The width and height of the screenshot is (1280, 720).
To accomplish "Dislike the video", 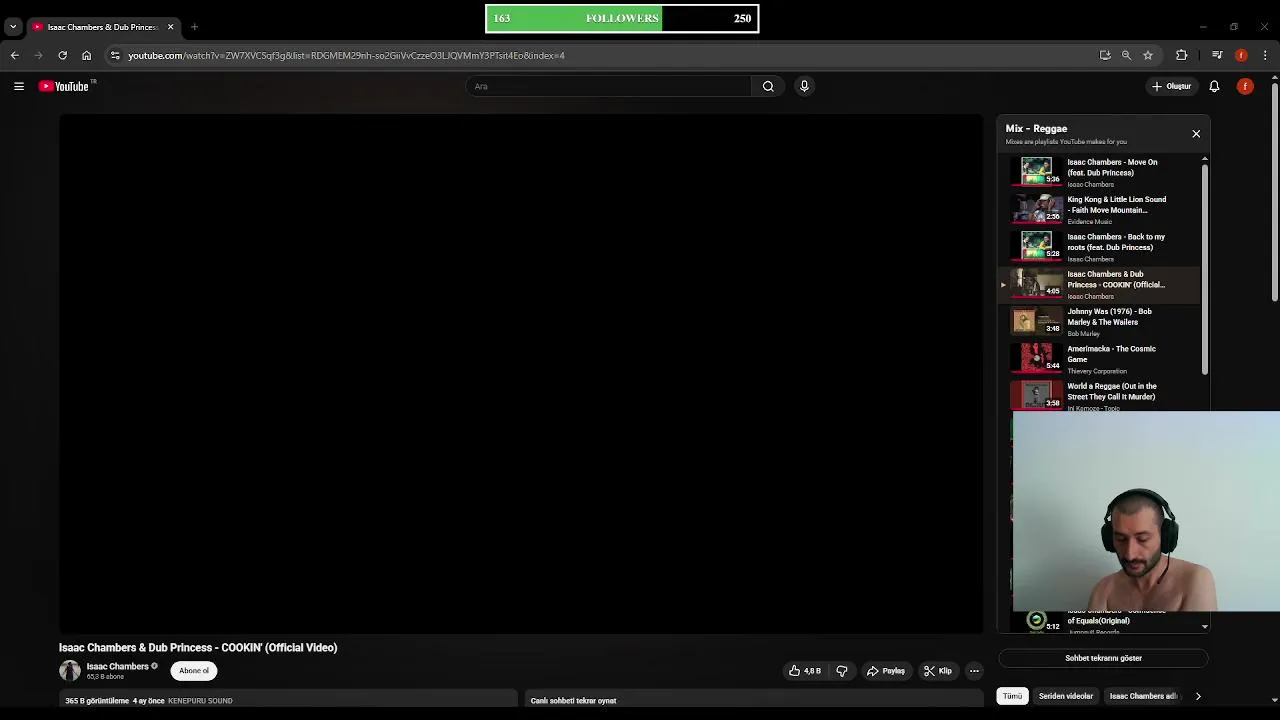I will coord(842,671).
